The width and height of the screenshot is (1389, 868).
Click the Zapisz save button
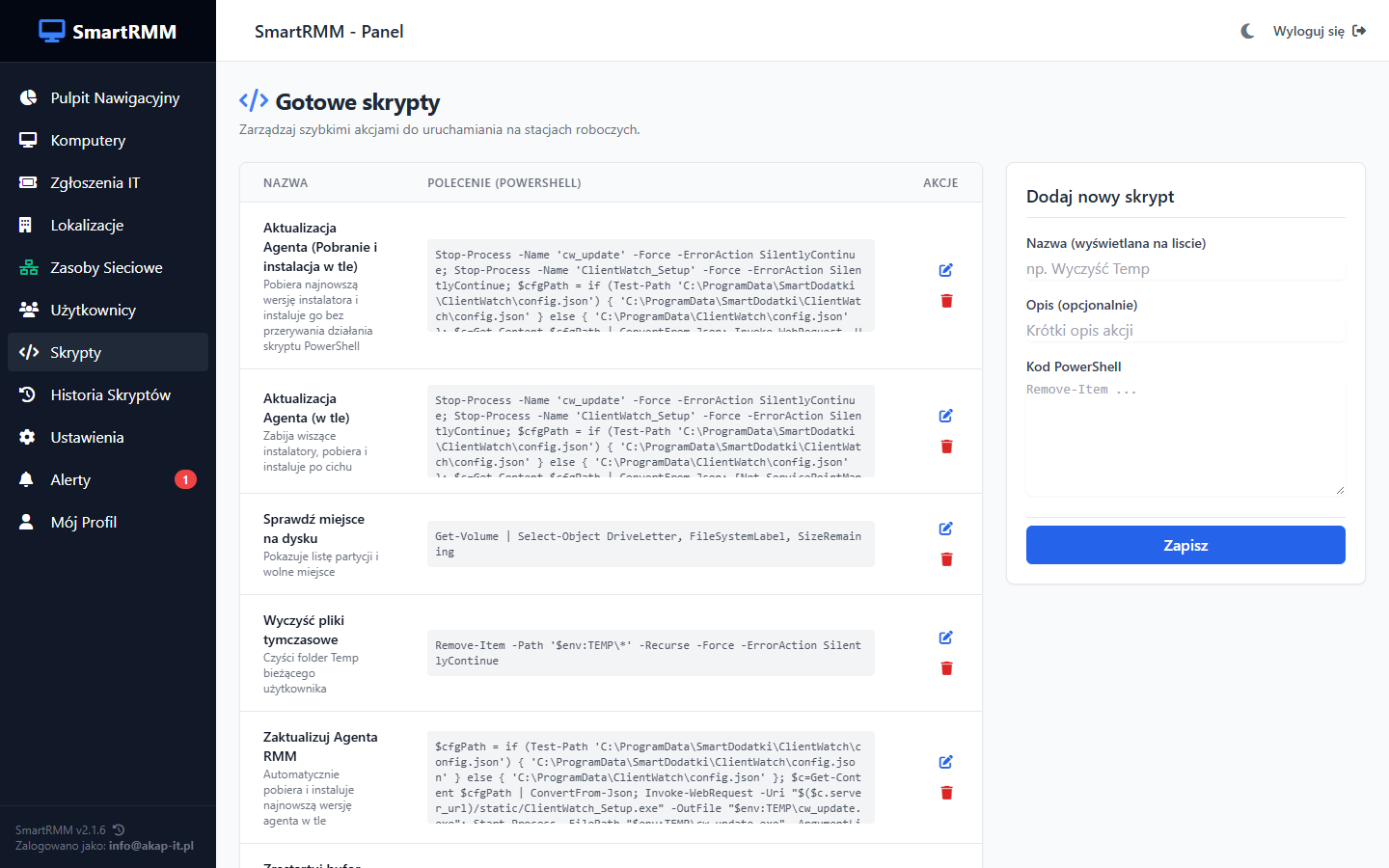pos(1185,545)
